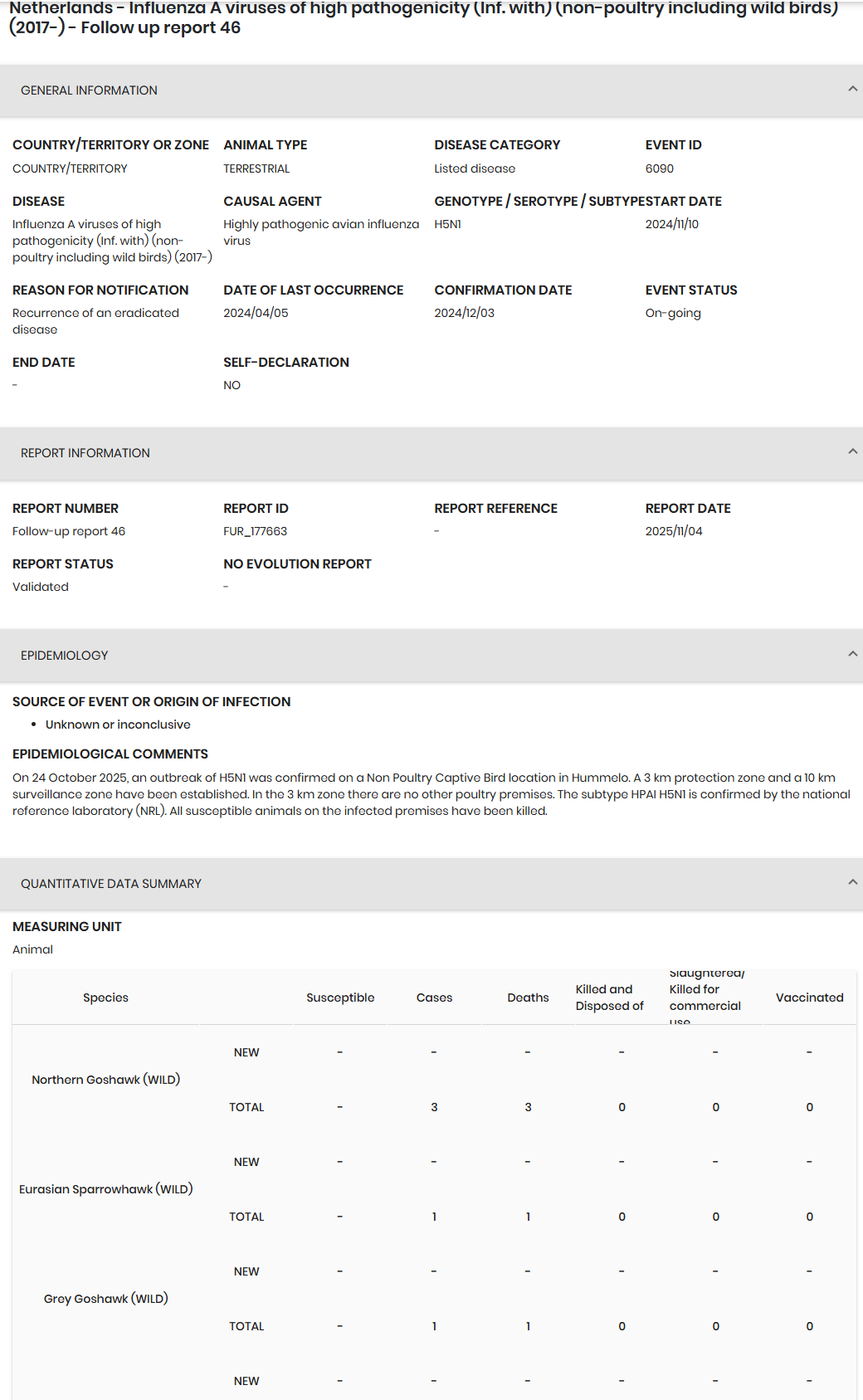Screen dimensions: 863x1400
Task: Click report ID value FUR_177663
Action: (x=256, y=531)
